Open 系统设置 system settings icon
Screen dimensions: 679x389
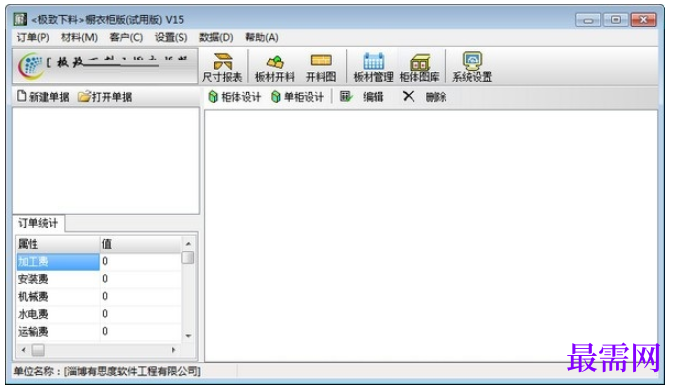tap(472, 67)
